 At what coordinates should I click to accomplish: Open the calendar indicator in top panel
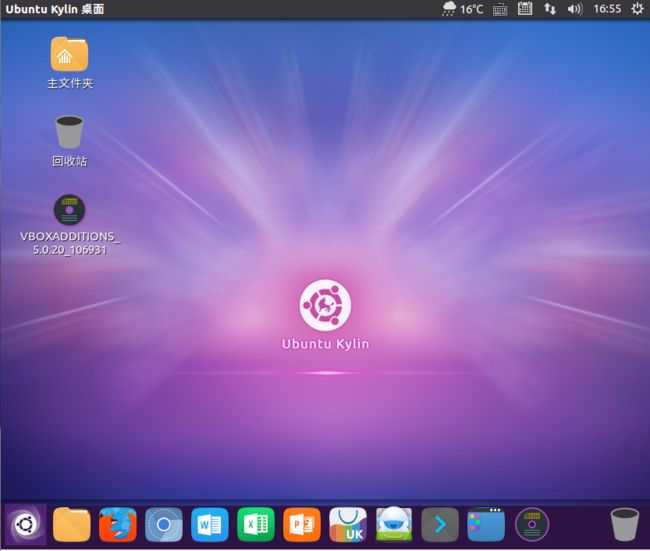click(525, 9)
